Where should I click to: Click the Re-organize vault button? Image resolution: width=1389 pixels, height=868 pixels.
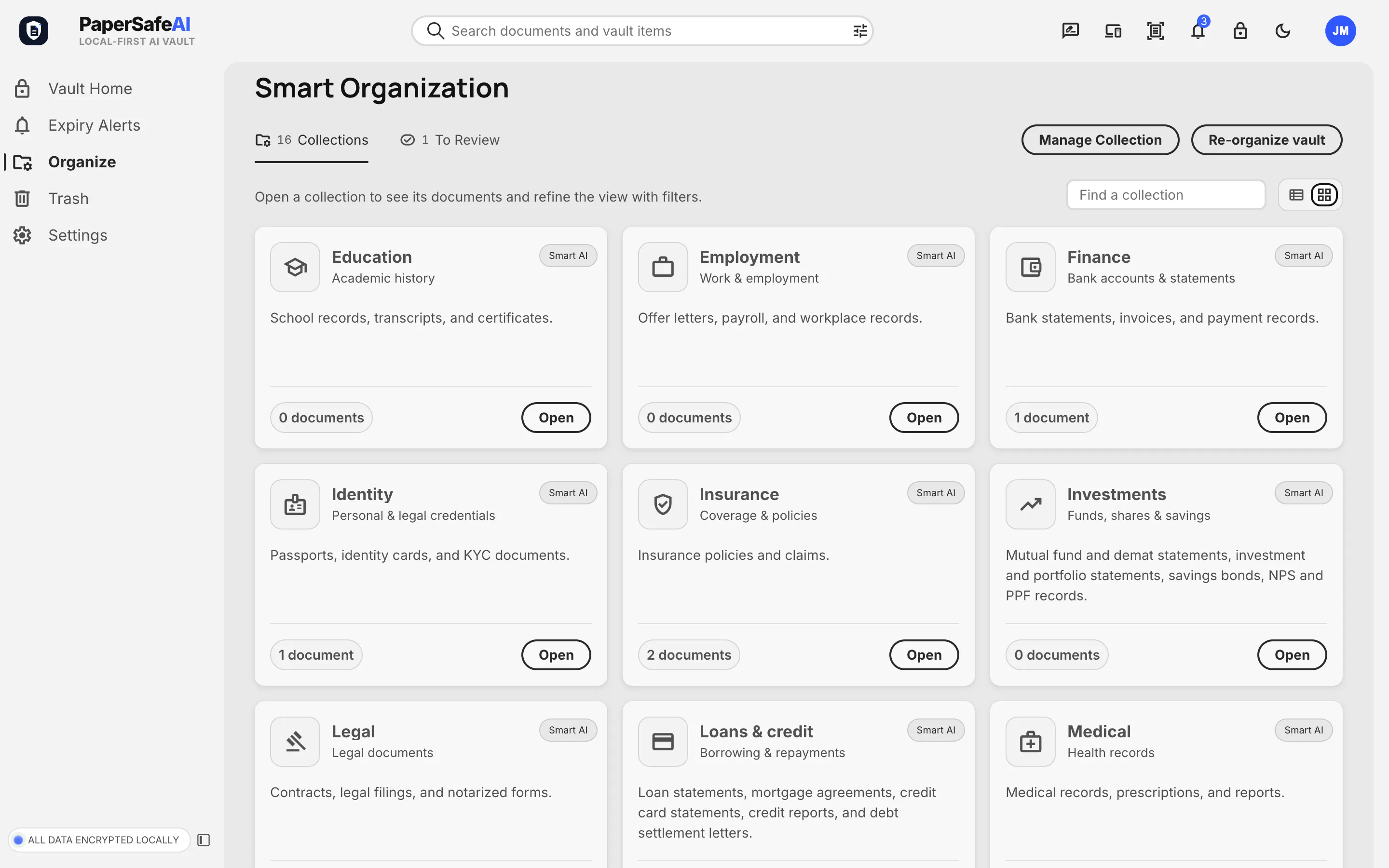1266,140
